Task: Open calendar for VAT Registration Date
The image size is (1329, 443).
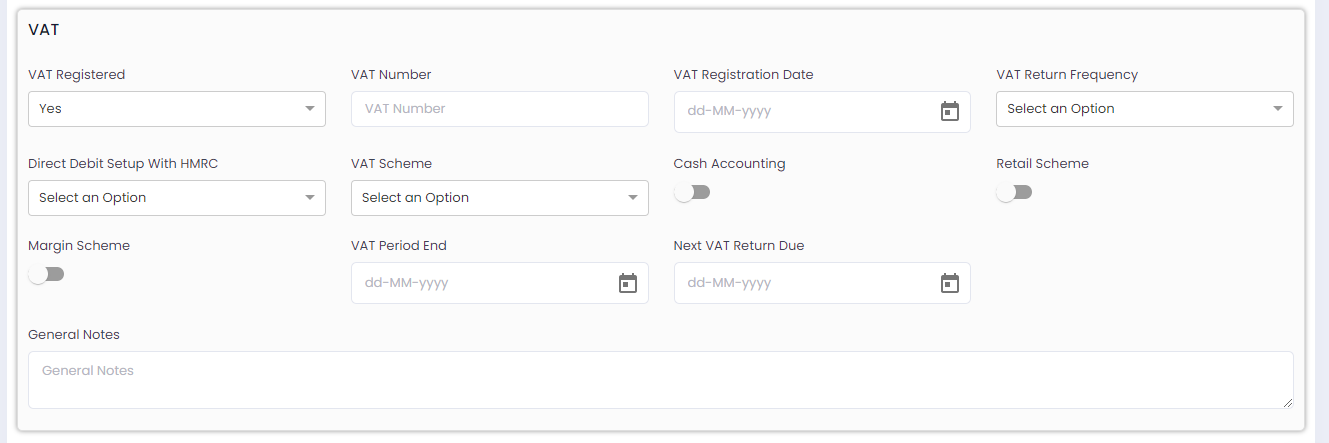Action: coord(950,111)
